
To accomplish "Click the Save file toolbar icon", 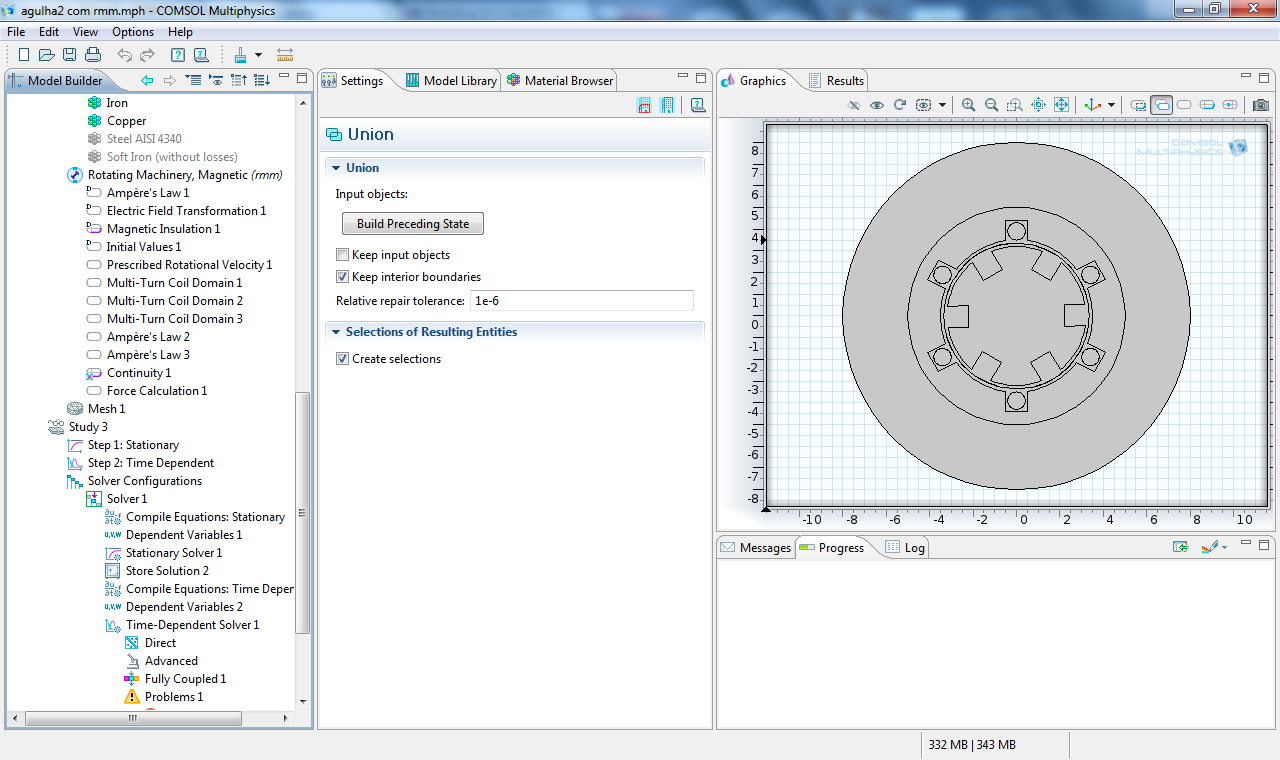I will pos(69,55).
